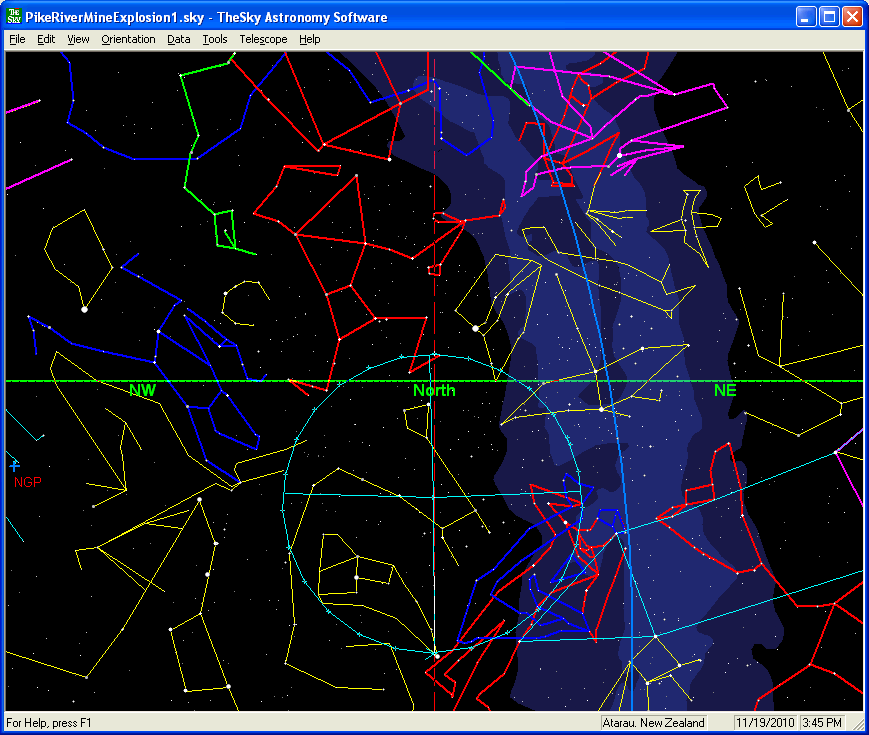
Task: Select the blue NGP cross marker
Action: click(14, 465)
